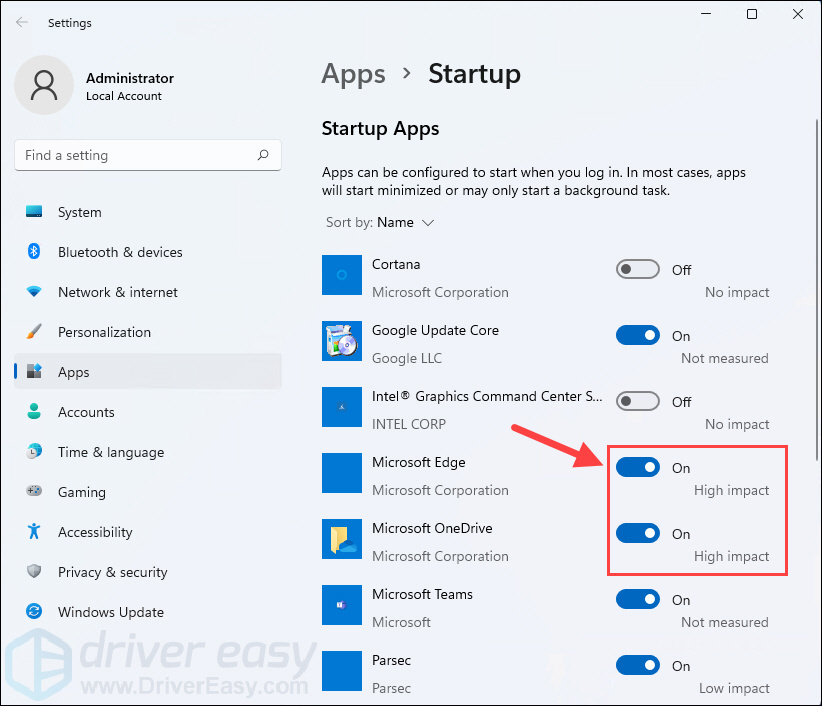Screen dimensions: 822x706
Task: Click the Microsoft OneDrive app icon
Action: (342, 539)
